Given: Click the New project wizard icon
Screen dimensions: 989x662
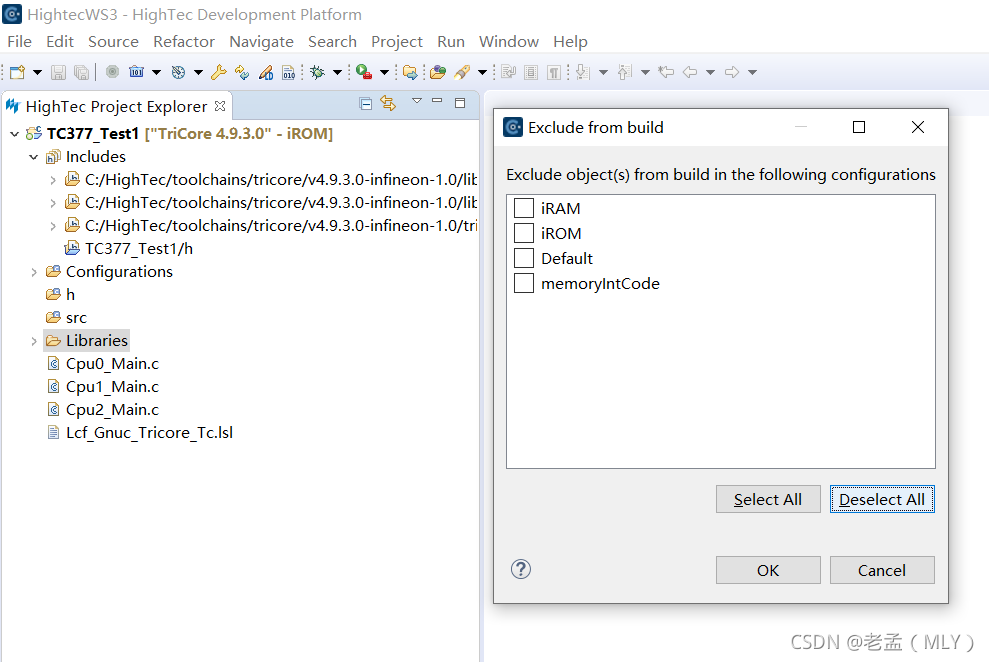Looking at the screenshot, I should pos(18,72).
